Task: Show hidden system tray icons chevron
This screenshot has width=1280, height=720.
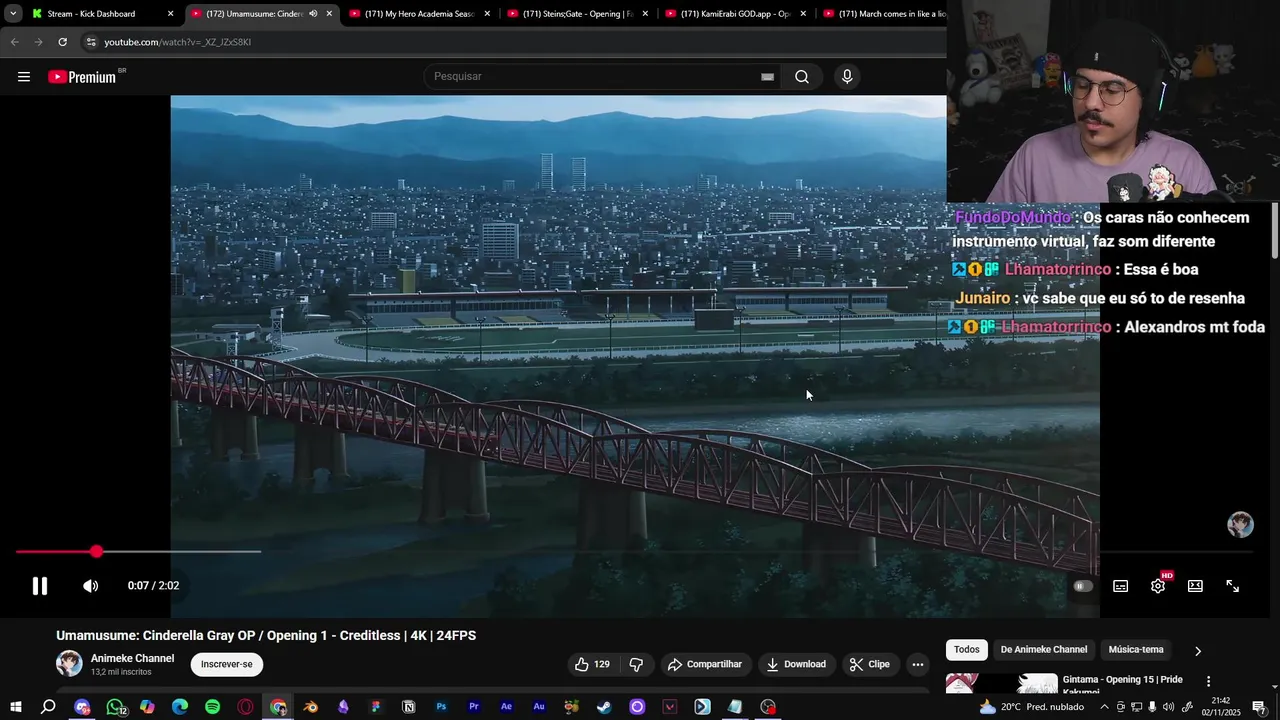Action: coord(1104,707)
